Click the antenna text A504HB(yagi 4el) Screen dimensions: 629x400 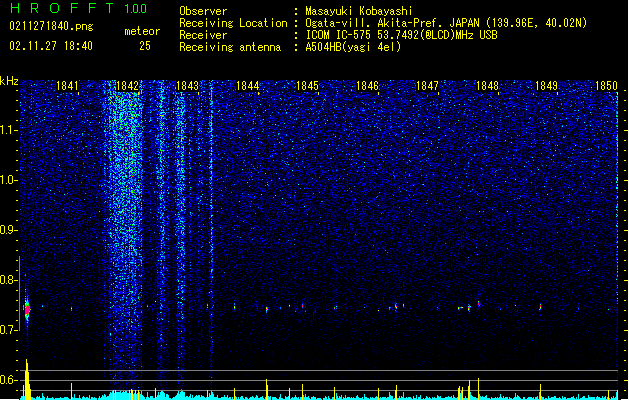pyautogui.click(x=353, y=47)
